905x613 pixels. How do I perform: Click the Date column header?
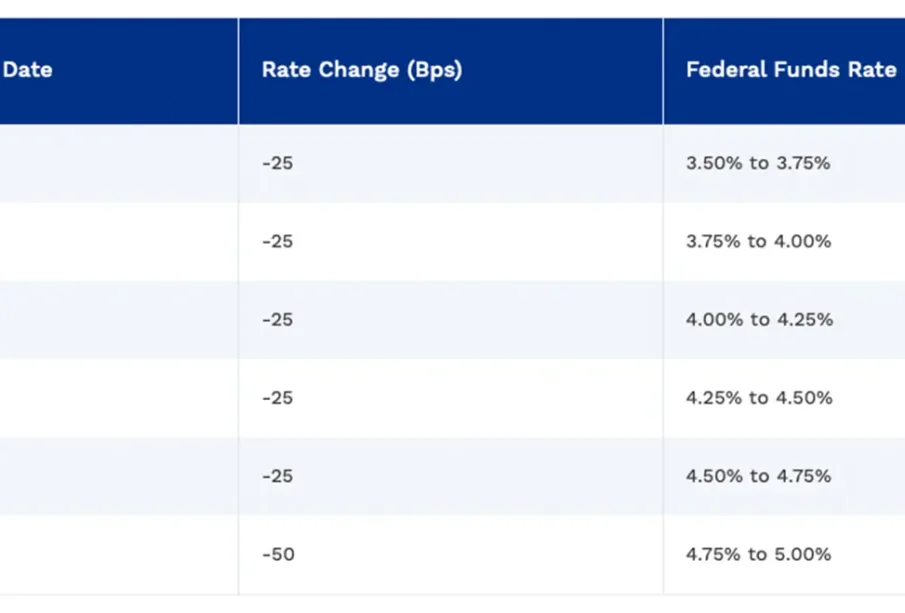pos(28,70)
